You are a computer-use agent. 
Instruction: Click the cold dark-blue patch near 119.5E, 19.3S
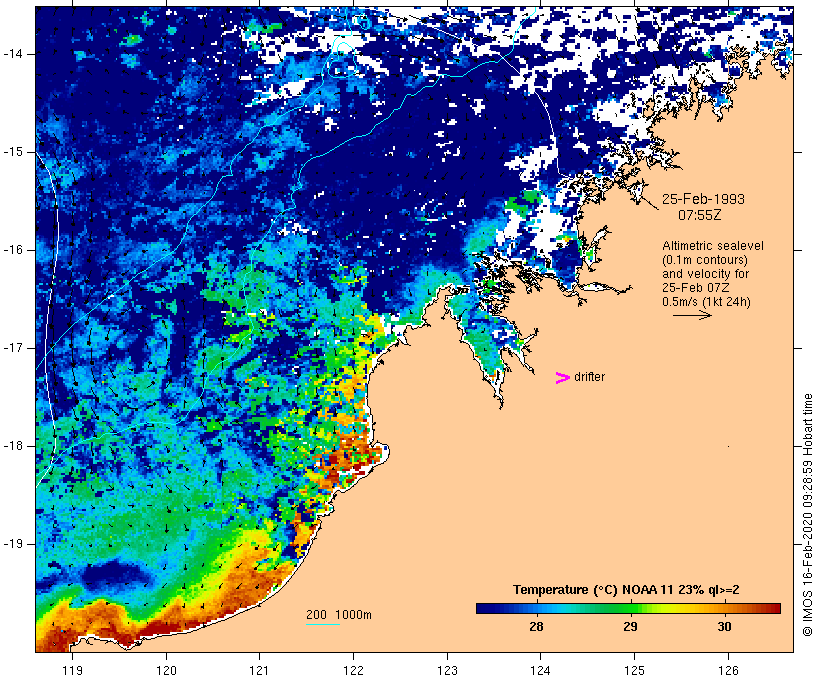coord(115,573)
